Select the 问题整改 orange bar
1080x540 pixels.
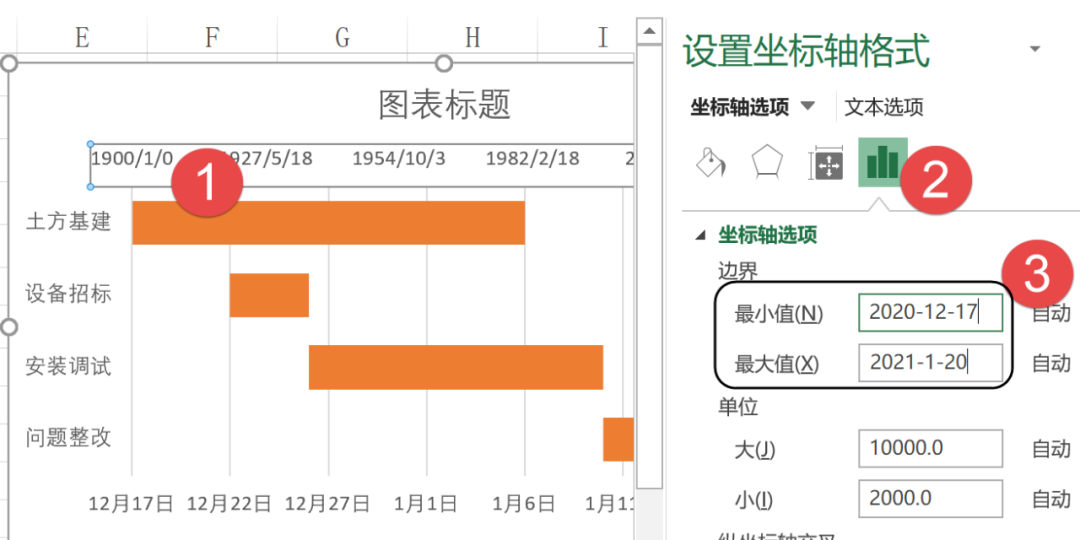pos(618,439)
